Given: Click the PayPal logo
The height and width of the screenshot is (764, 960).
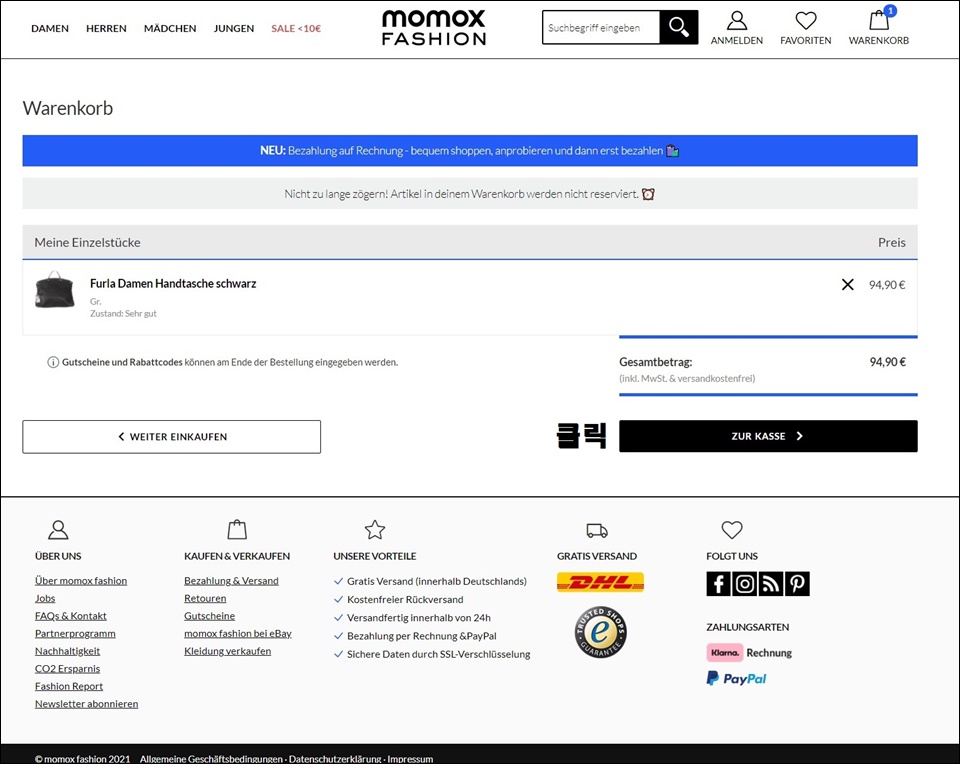Looking at the screenshot, I should [x=737, y=678].
